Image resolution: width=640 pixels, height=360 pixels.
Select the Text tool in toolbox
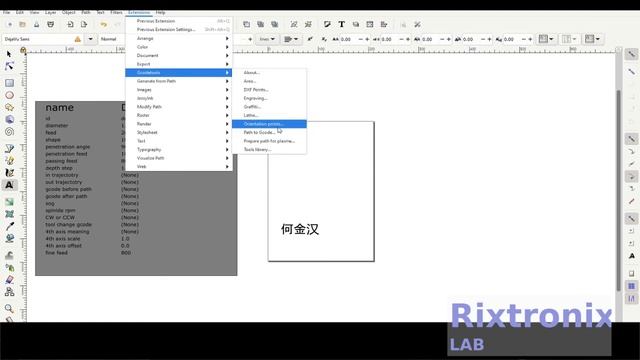9,185
